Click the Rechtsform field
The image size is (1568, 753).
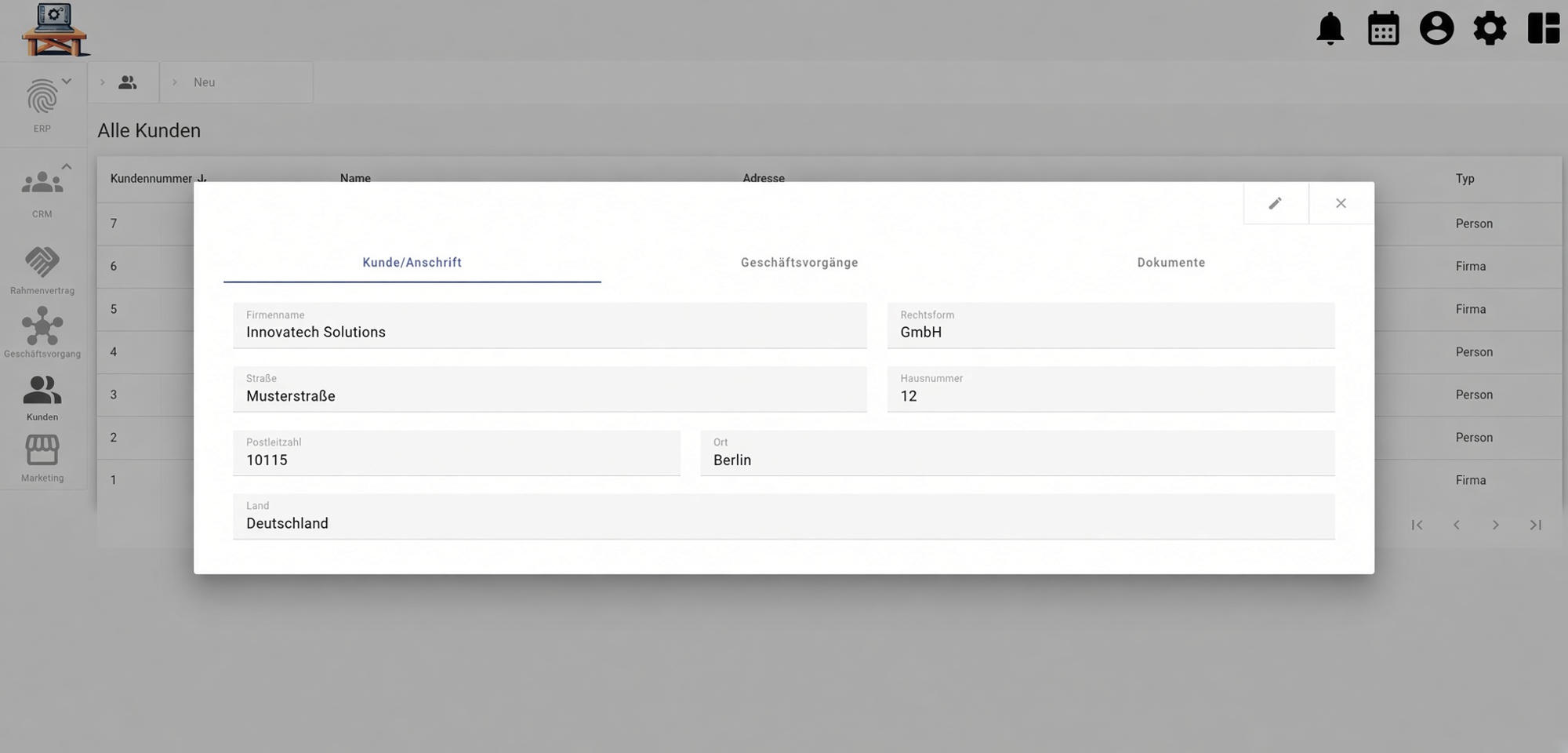pos(1111,326)
